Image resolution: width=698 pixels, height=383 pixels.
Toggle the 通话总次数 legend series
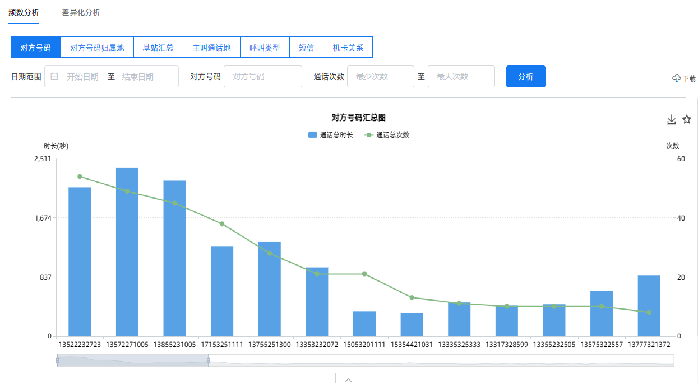pos(387,135)
